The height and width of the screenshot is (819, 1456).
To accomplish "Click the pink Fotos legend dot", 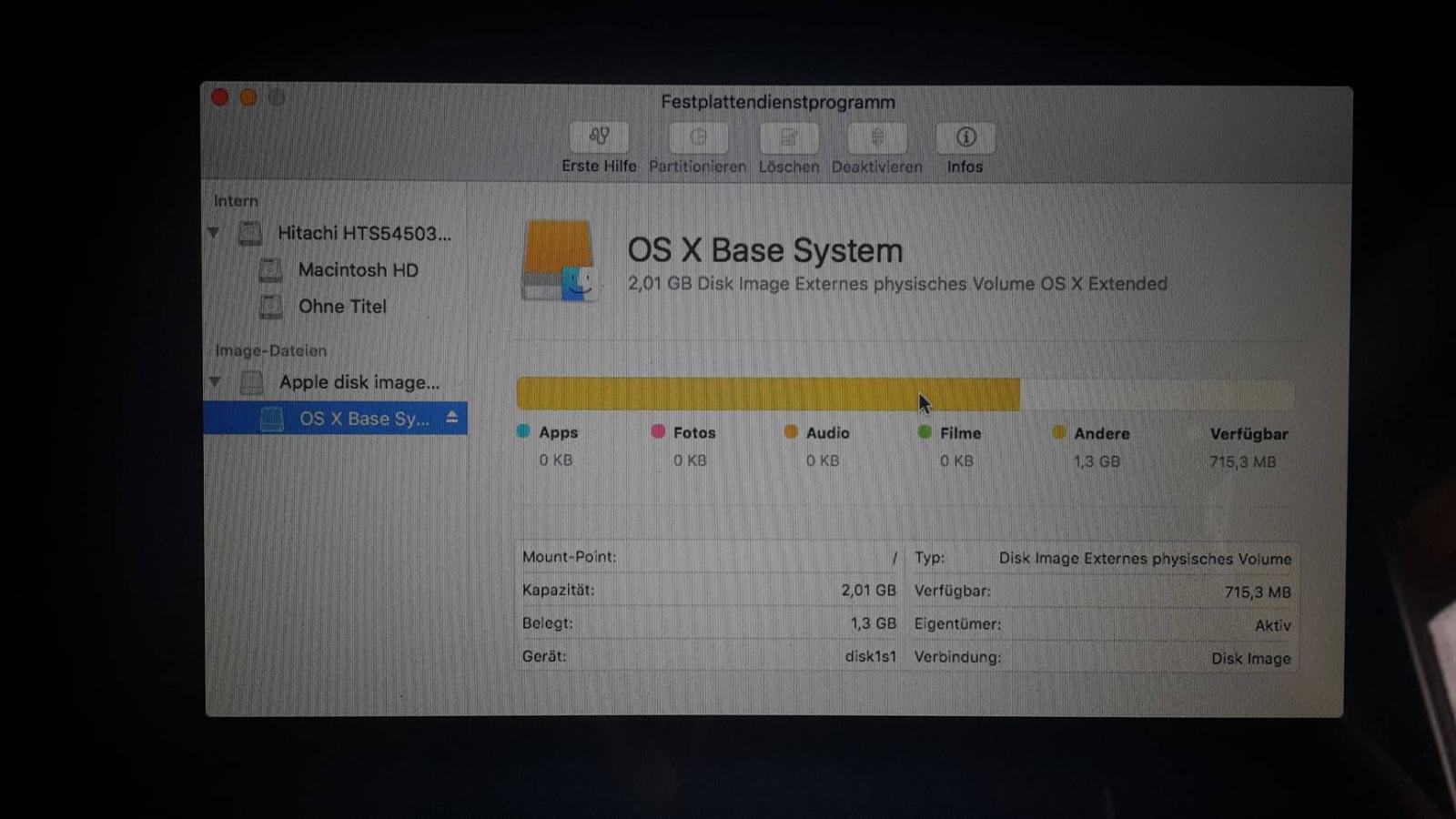I will tap(658, 431).
